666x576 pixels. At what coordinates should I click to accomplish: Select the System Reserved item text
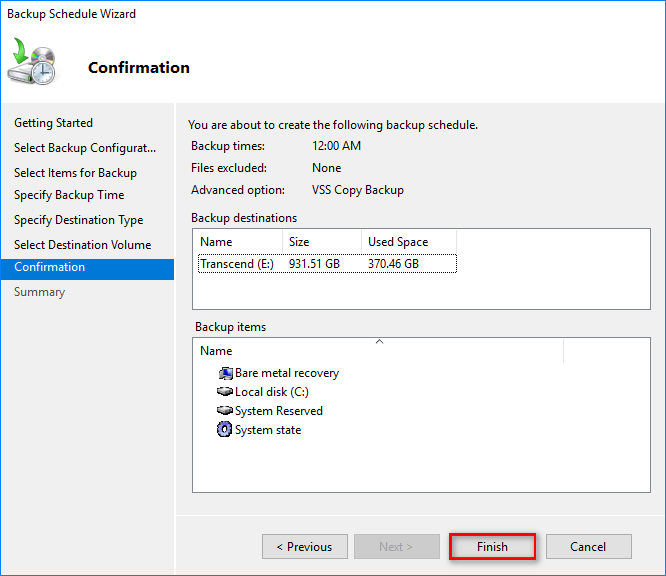tap(279, 411)
